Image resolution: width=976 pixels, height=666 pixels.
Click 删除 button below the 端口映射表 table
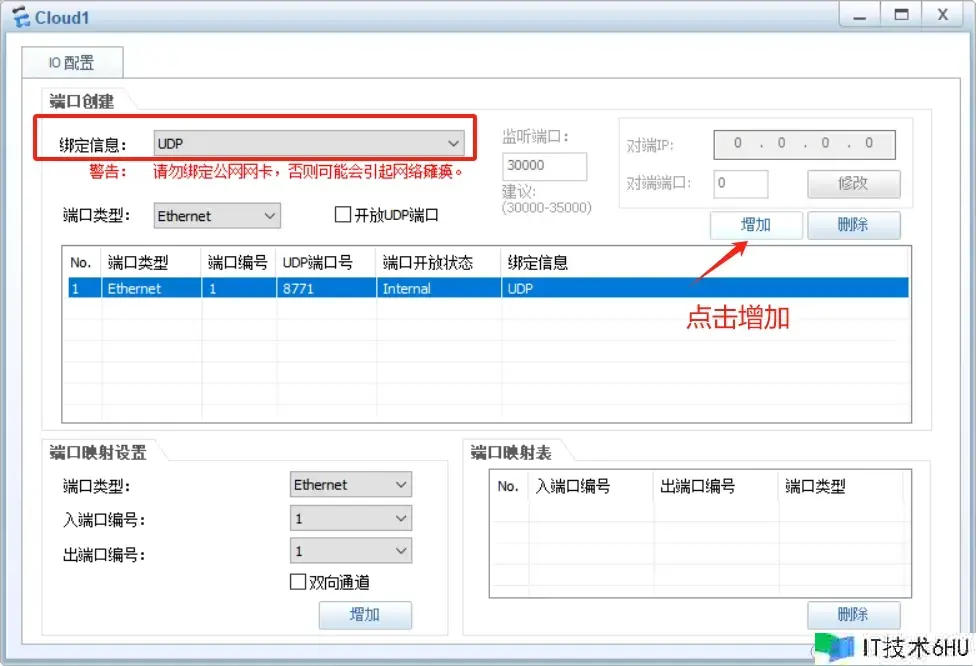click(853, 615)
